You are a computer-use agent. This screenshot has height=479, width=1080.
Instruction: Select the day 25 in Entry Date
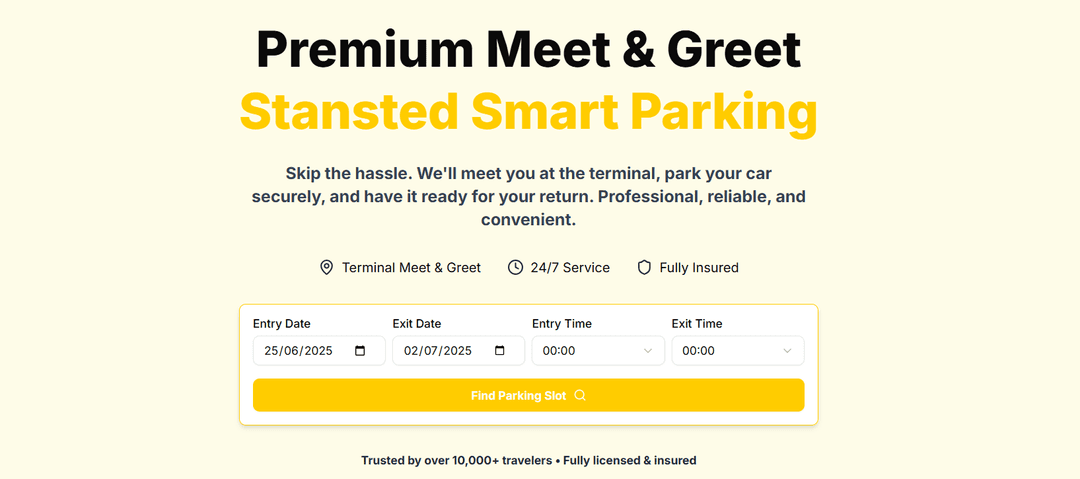[272, 351]
